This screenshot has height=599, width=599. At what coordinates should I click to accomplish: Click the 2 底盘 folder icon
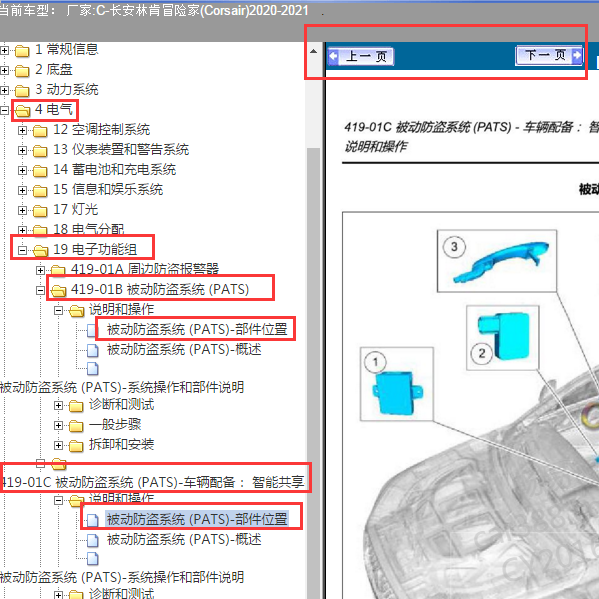[x=22, y=71]
